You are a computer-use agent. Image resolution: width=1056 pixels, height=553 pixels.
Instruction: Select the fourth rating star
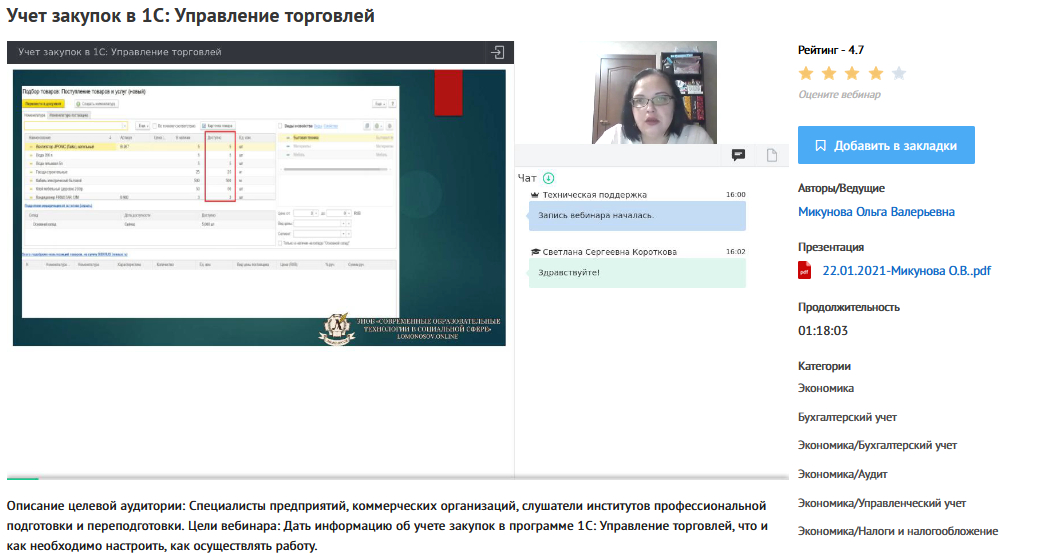coord(876,73)
